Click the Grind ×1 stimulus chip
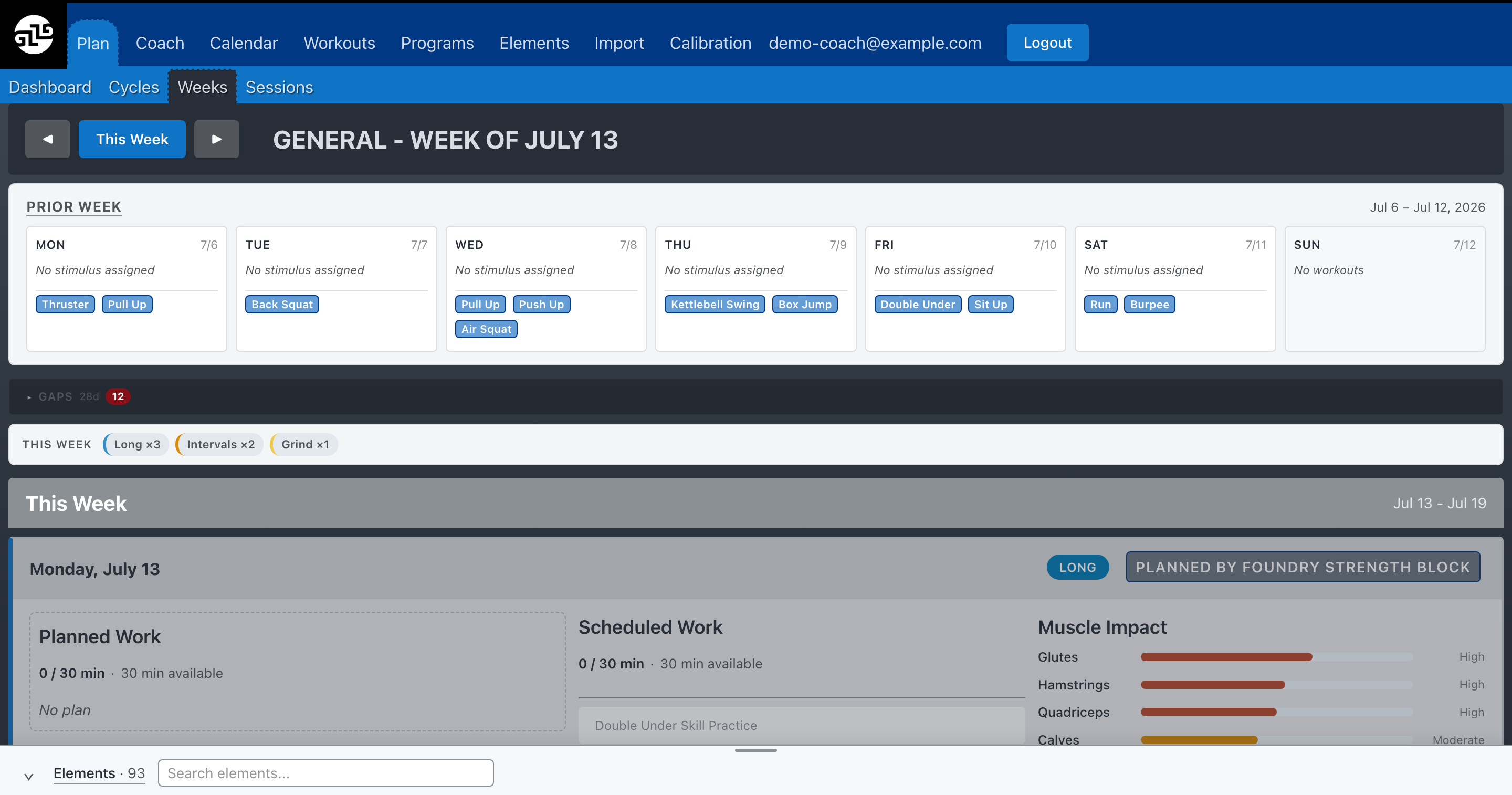Viewport: 1512px width, 795px height. [304, 444]
